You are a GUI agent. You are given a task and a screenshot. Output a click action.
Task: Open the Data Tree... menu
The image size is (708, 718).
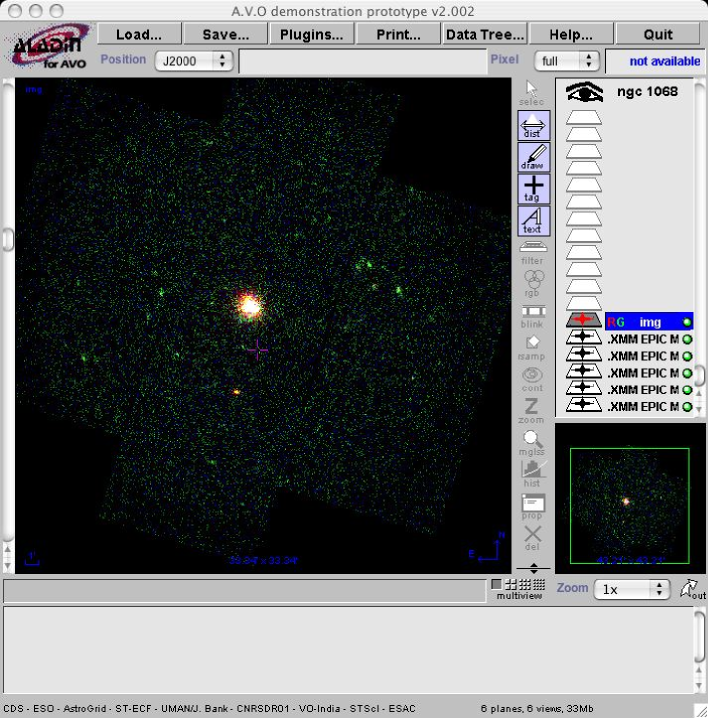(484, 34)
